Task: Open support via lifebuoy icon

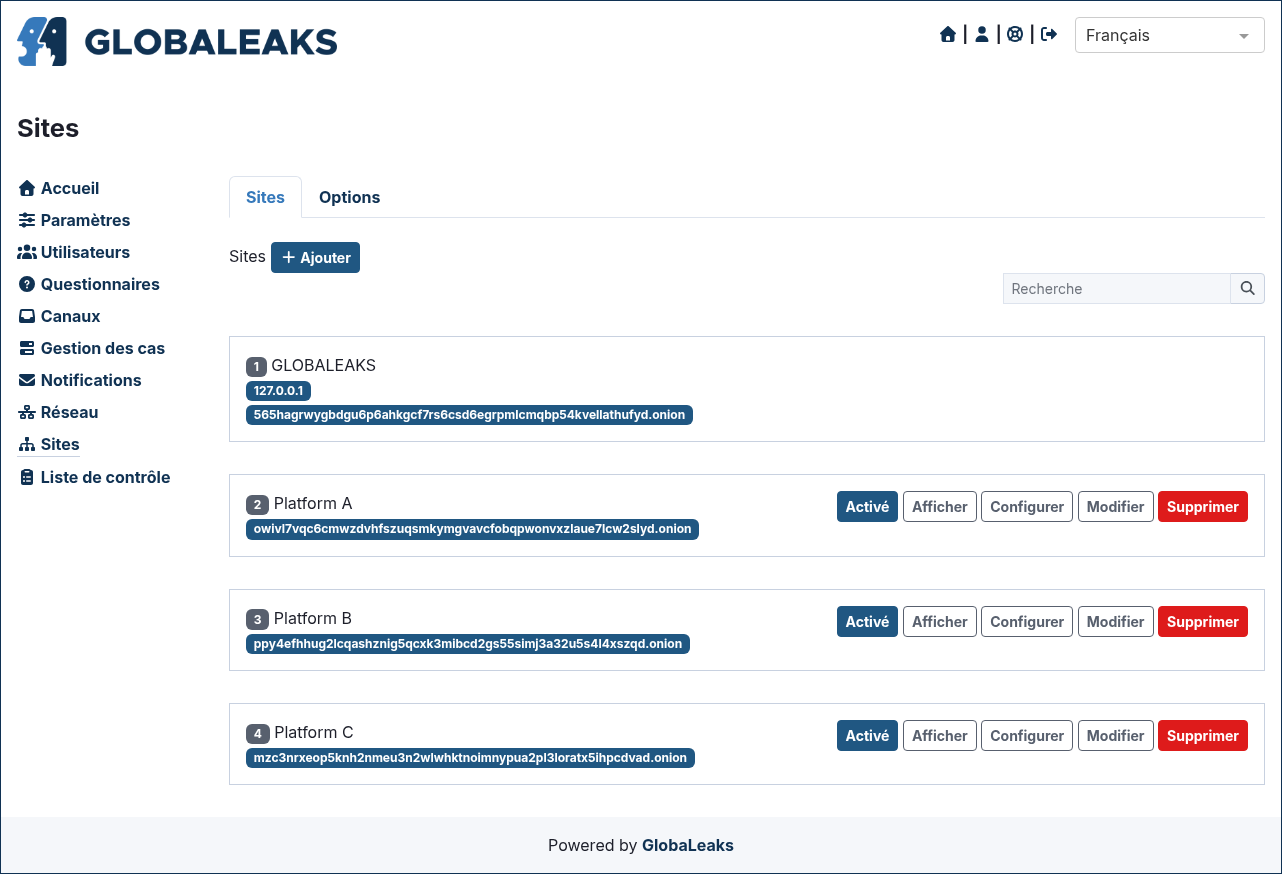Action: pos(1015,35)
